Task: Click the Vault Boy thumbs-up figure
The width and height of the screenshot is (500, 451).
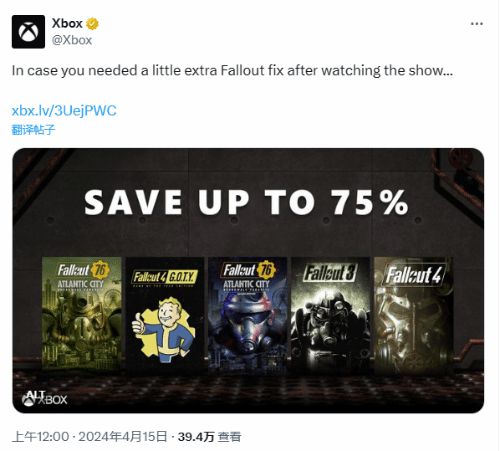Action: click(164, 330)
